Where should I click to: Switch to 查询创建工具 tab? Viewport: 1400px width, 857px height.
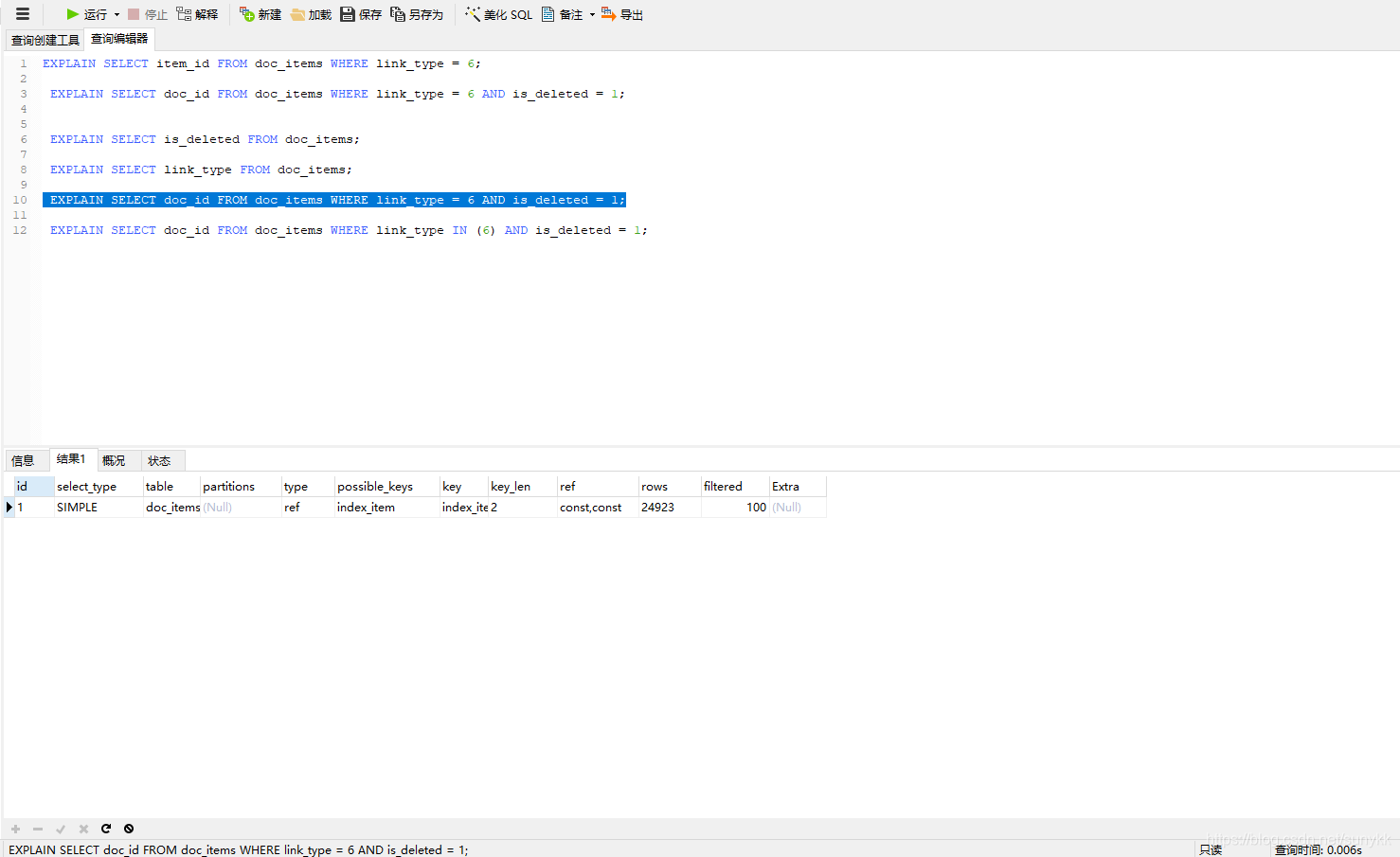45,40
